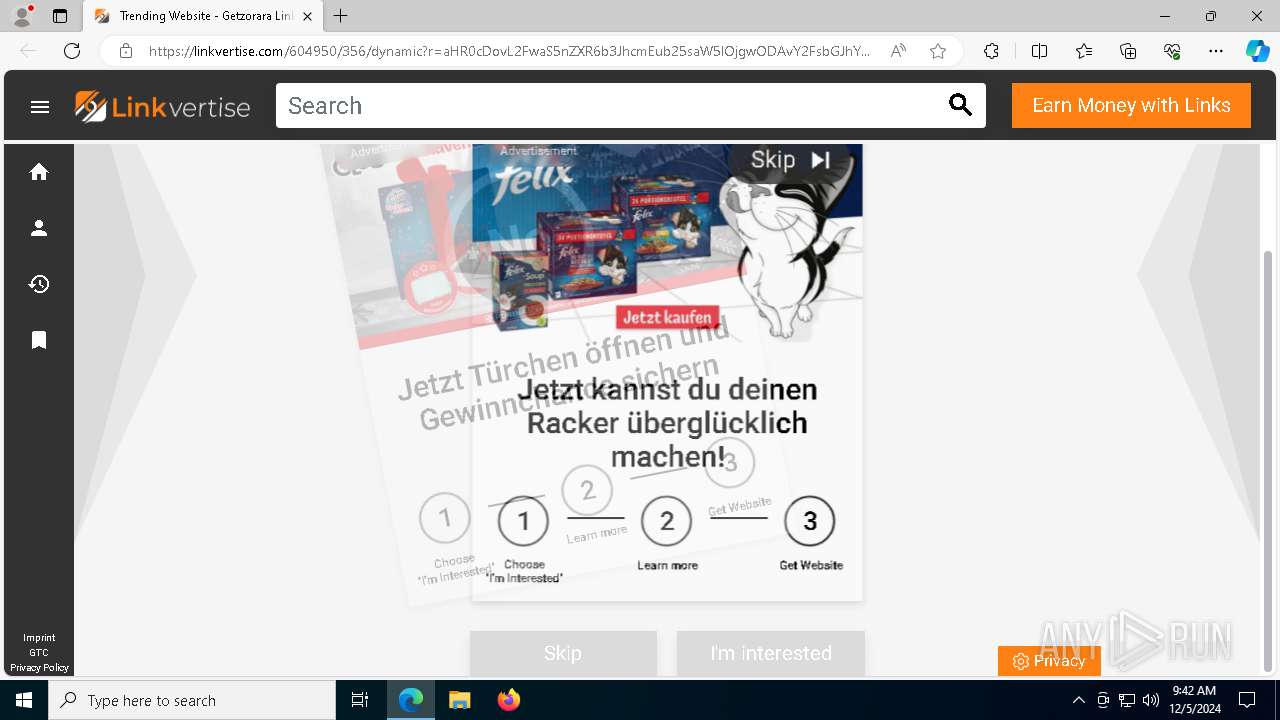Click the grey Skip button
Image resolution: width=1280 pixels, height=720 pixels.
(x=563, y=653)
